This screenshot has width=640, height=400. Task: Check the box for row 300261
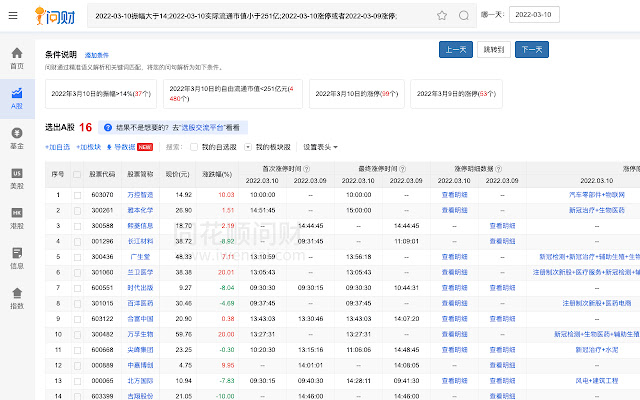click(x=77, y=211)
